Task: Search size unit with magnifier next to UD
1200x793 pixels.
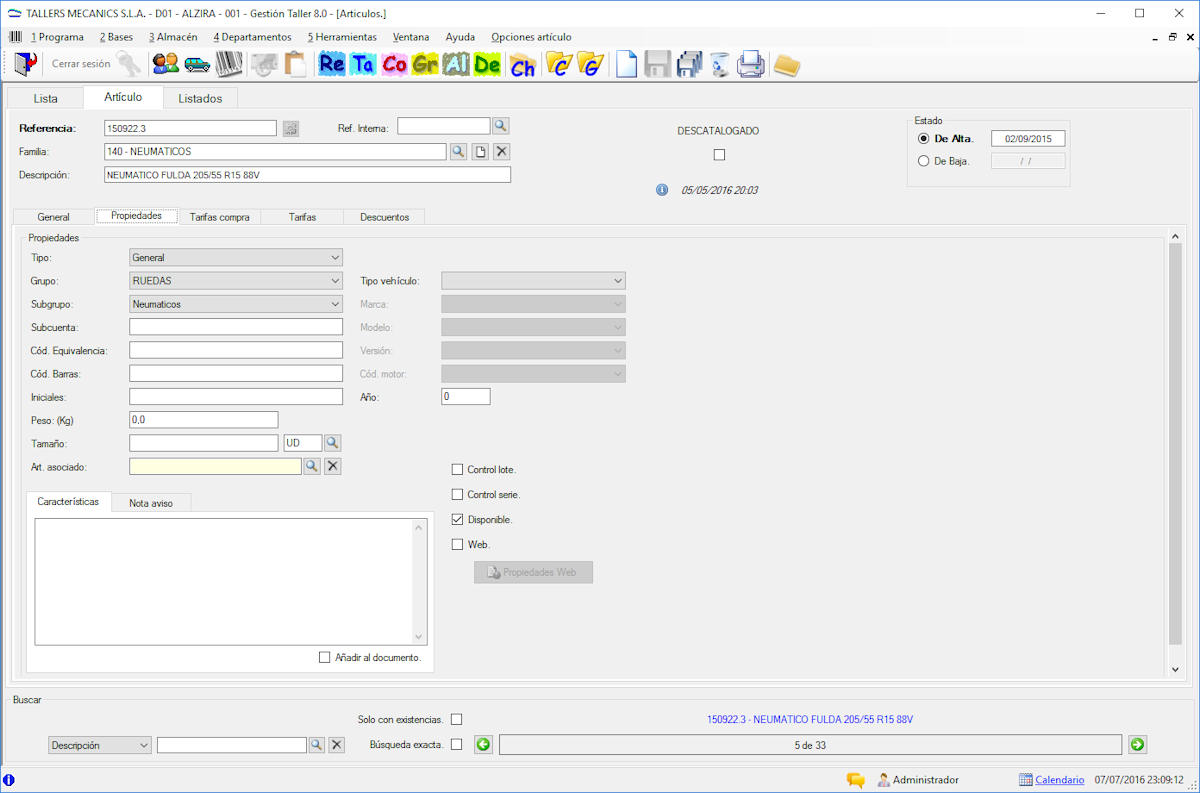Action: coord(333,442)
